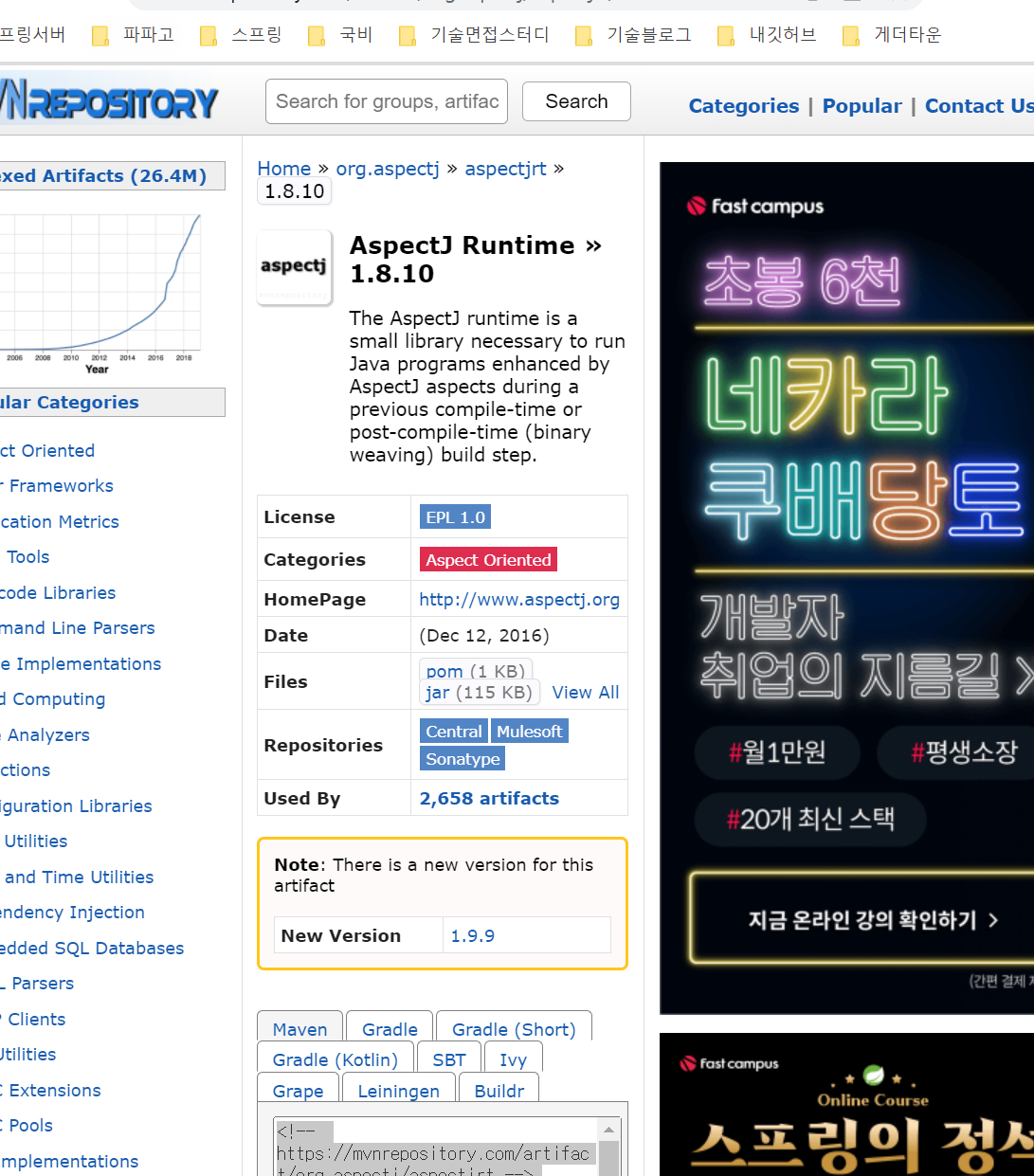This screenshot has height=1176, width=1034.
Task: Open the SQL Databases category link
Action: [x=92, y=949]
